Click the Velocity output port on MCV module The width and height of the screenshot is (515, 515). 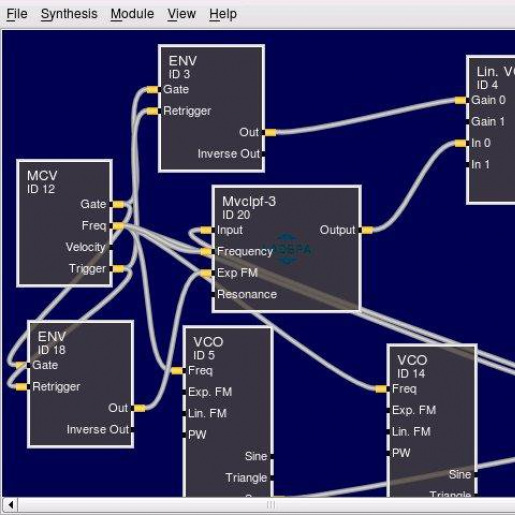tap(111, 247)
